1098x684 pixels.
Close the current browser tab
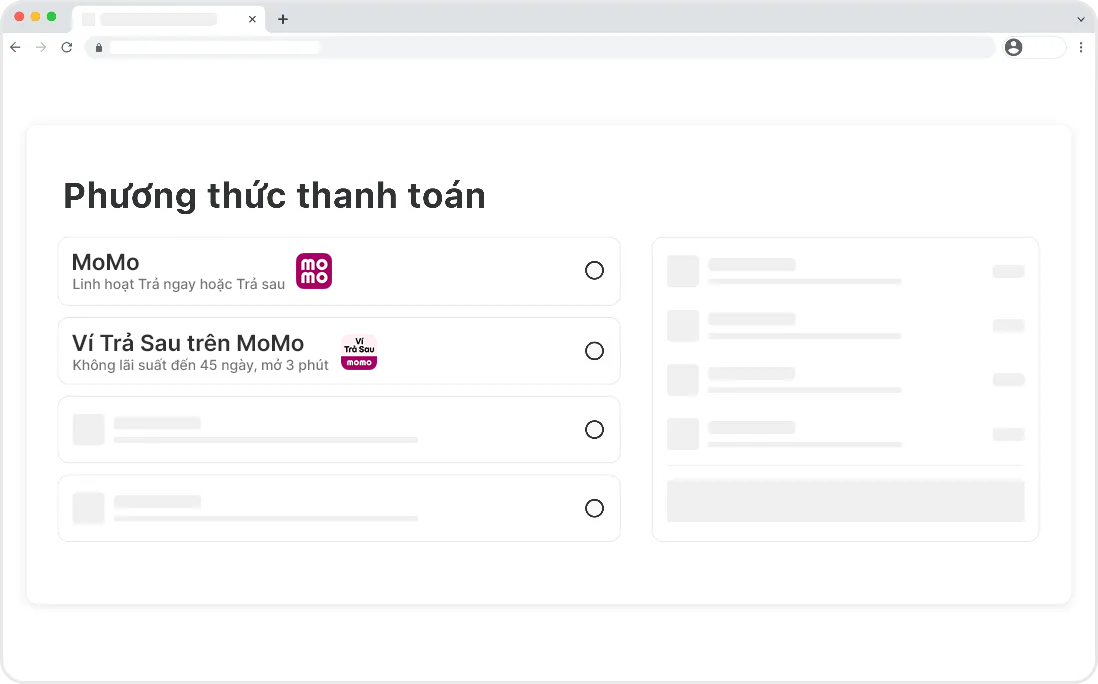click(x=252, y=19)
